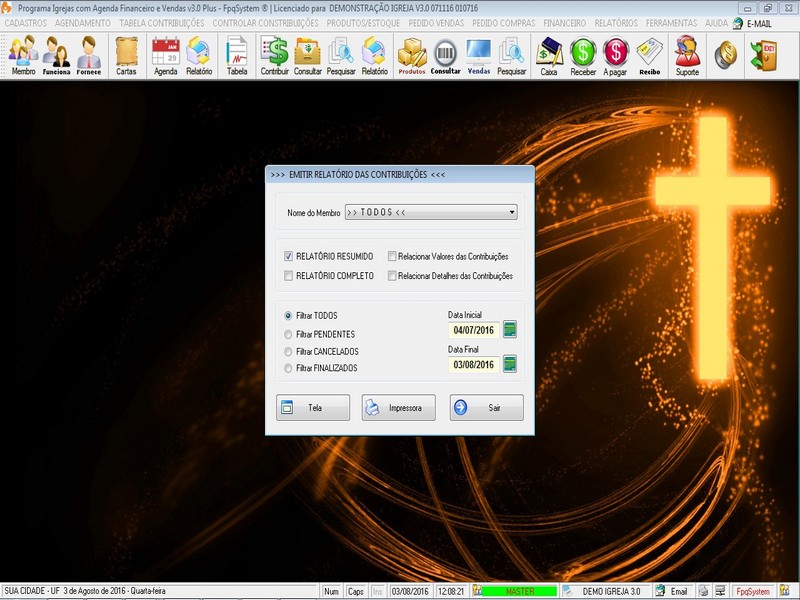The image size is (800, 600).
Task: Open the Cartas scroll icon
Action: tap(126, 56)
